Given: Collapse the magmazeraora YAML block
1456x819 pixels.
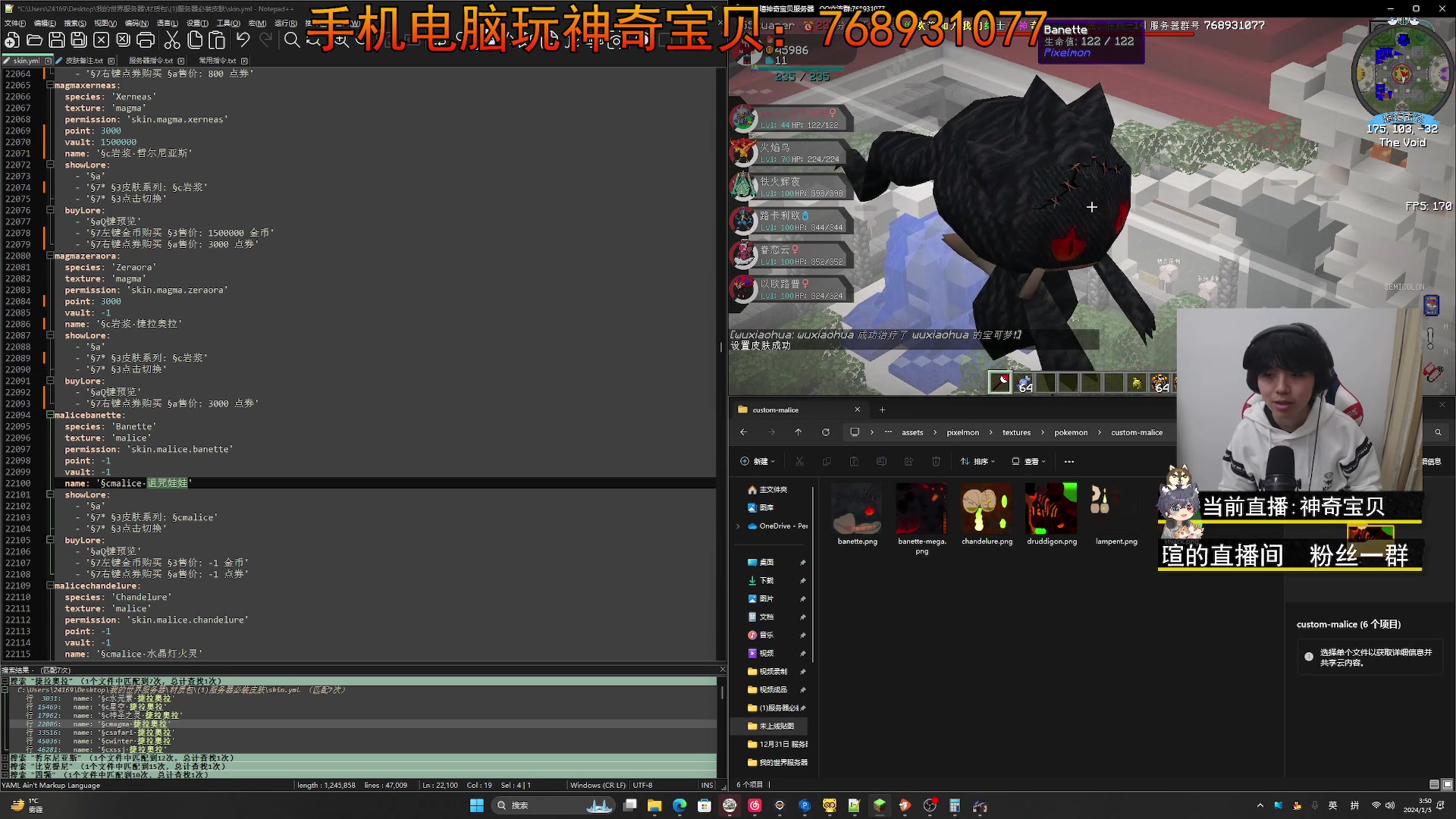Looking at the screenshot, I should click(50, 256).
